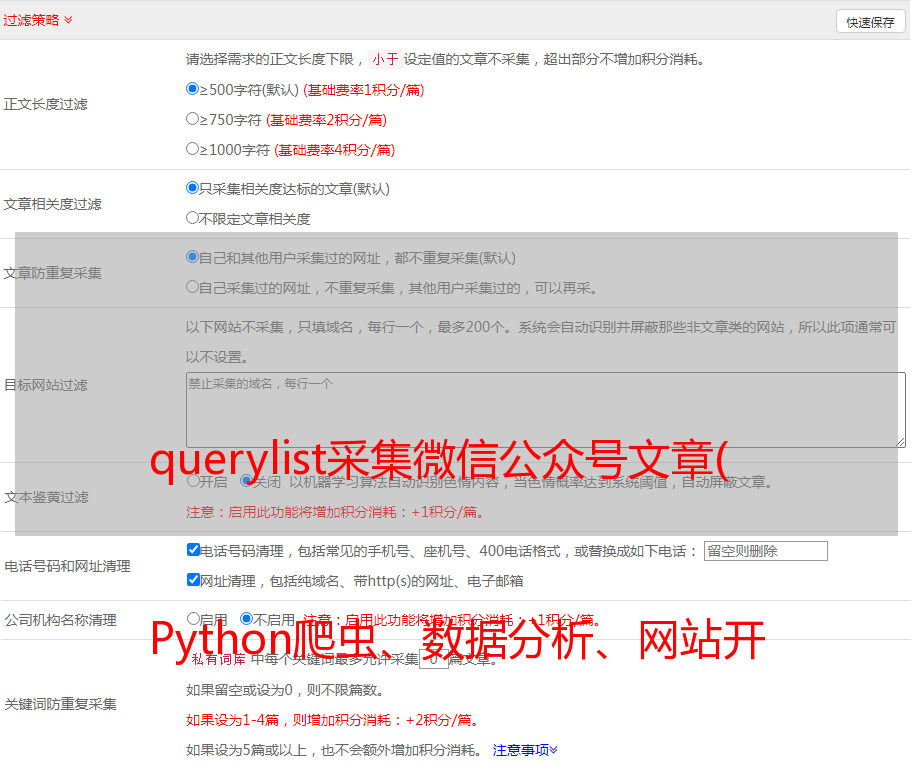Click the 文本鉴黄过滤 label
The height and width of the screenshot is (768, 912).
46,497
